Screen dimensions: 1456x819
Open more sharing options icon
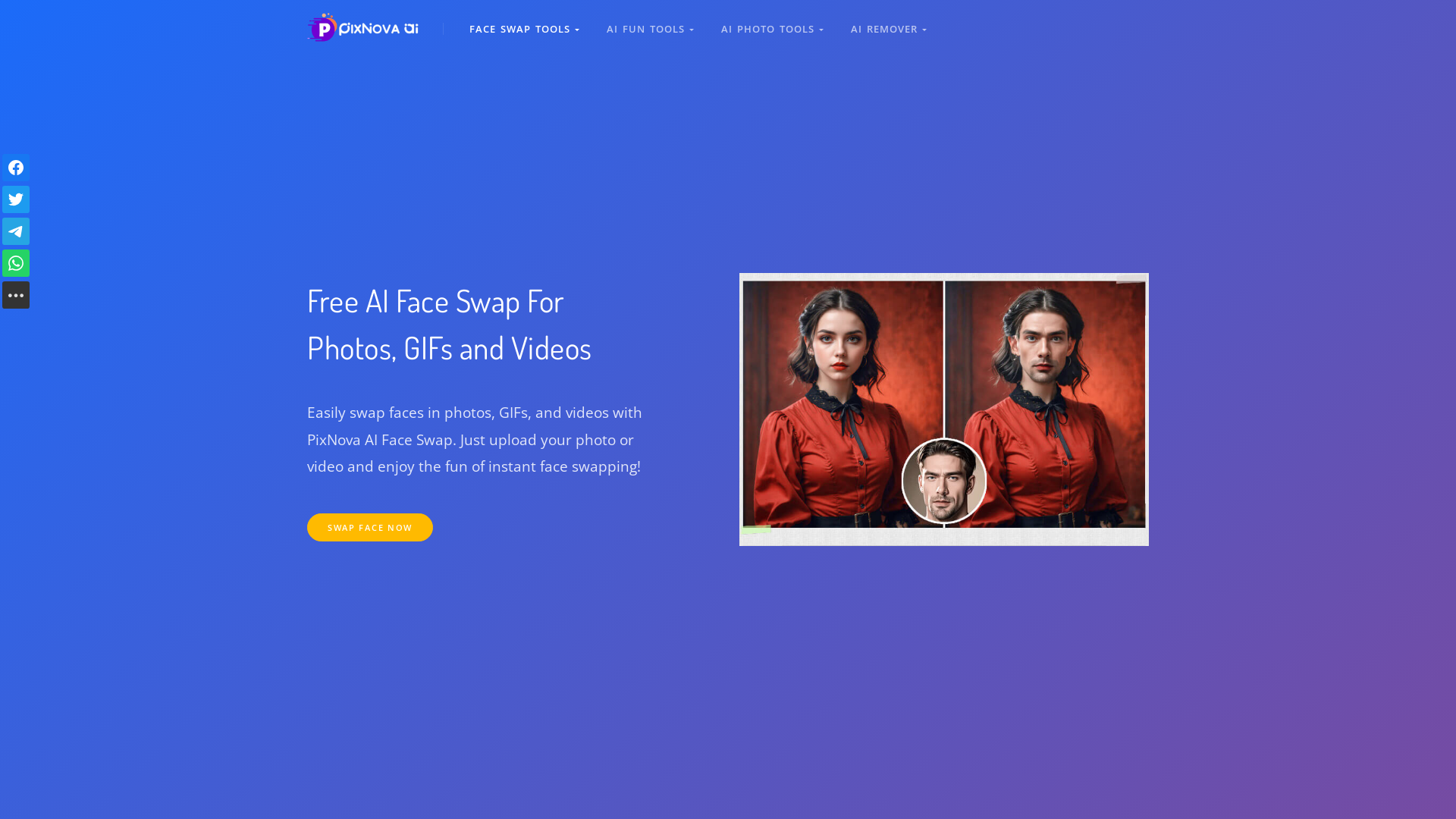pos(16,295)
